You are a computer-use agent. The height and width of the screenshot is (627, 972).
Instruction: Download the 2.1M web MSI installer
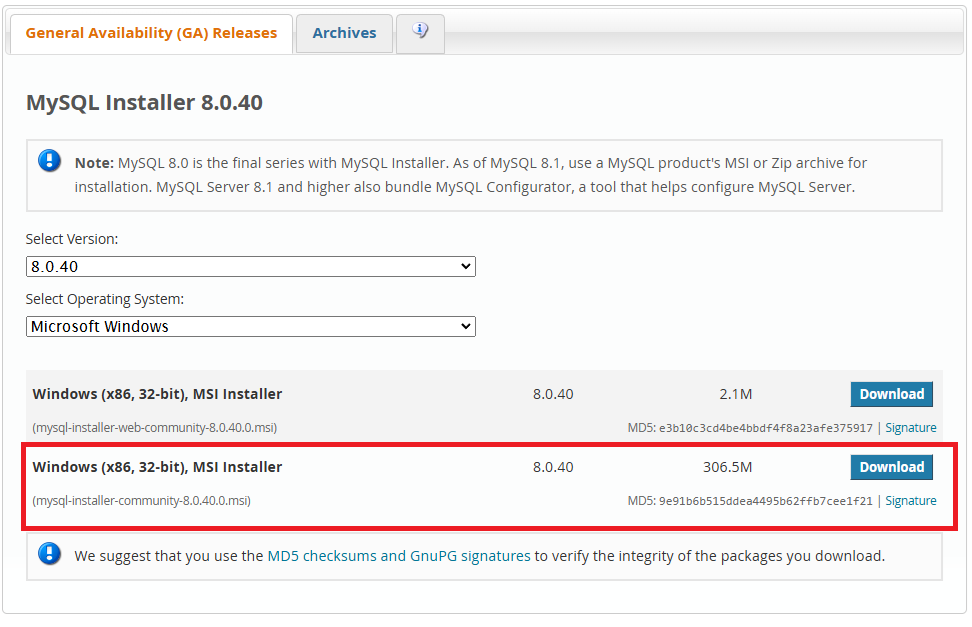pyautogui.click(x=891, y=394)
